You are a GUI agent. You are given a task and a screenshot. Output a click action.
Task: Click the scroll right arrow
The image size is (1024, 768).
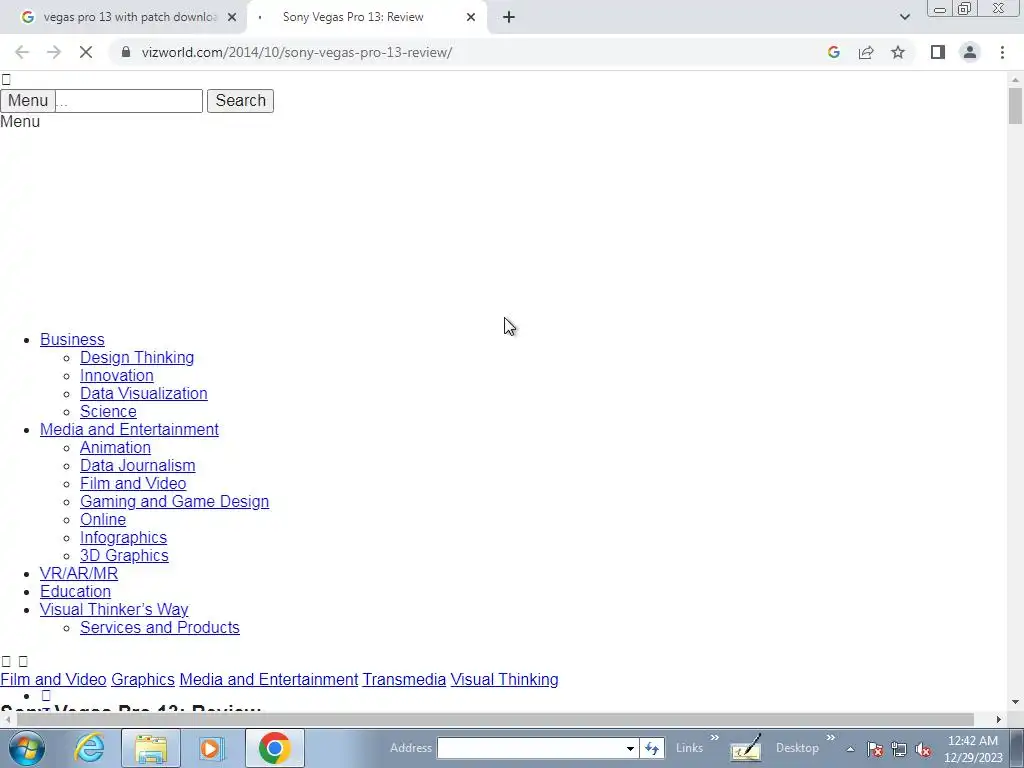click(x=999, y=719)
